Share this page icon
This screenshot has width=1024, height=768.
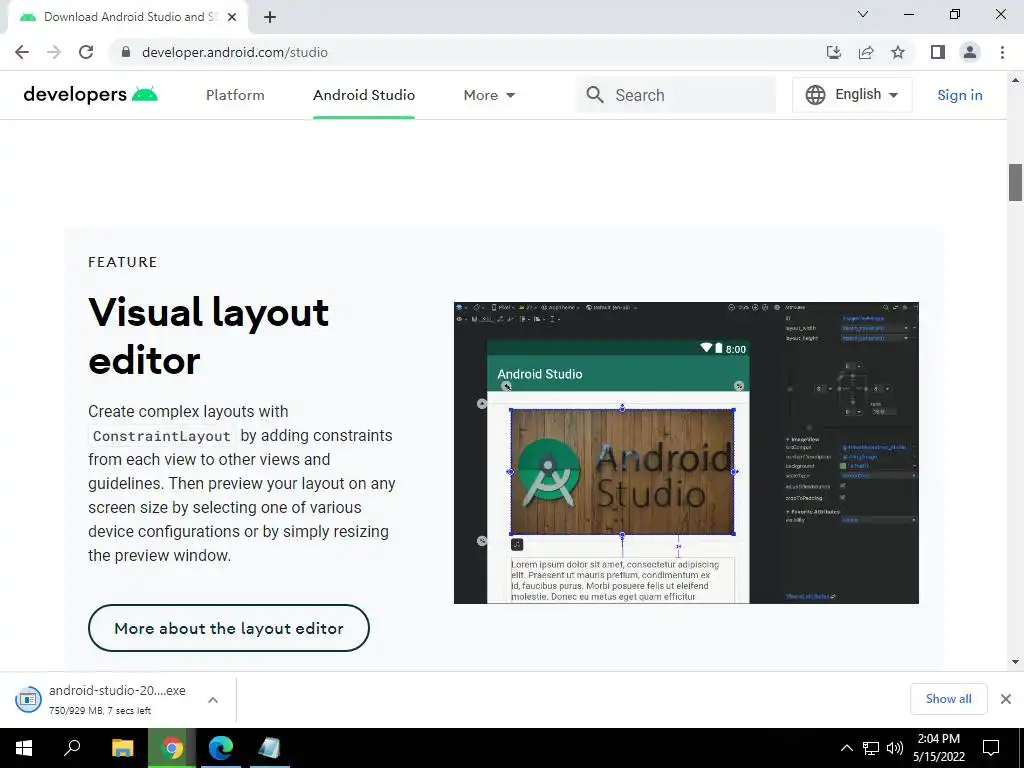[866, 52]
